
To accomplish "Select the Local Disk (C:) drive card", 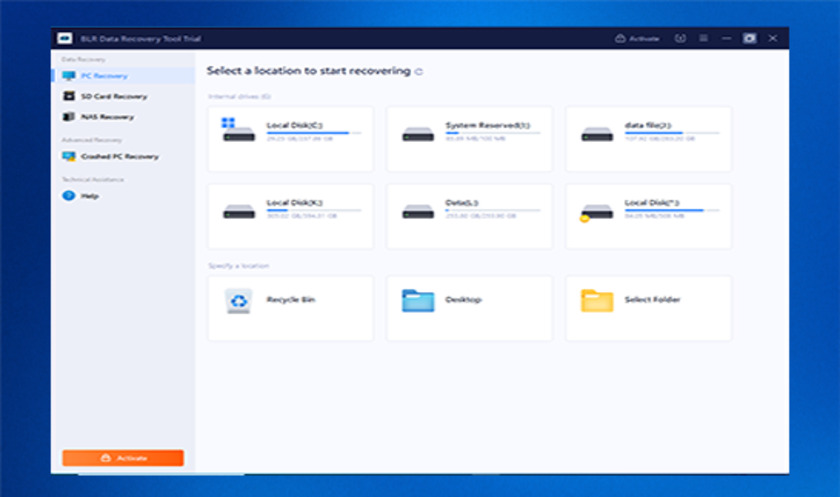I will [x=291, y=139].
